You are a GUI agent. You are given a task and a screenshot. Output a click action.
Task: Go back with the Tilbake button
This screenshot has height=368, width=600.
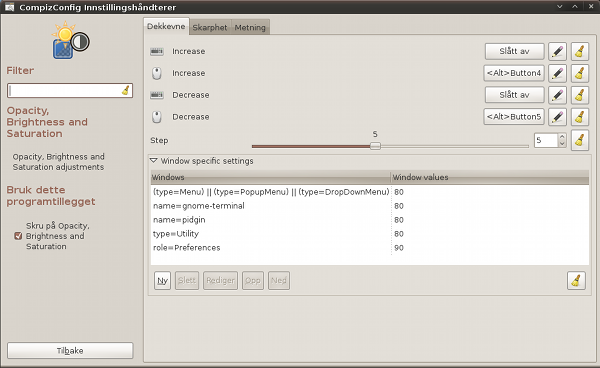pyautogui.click(x=70, y=350)
